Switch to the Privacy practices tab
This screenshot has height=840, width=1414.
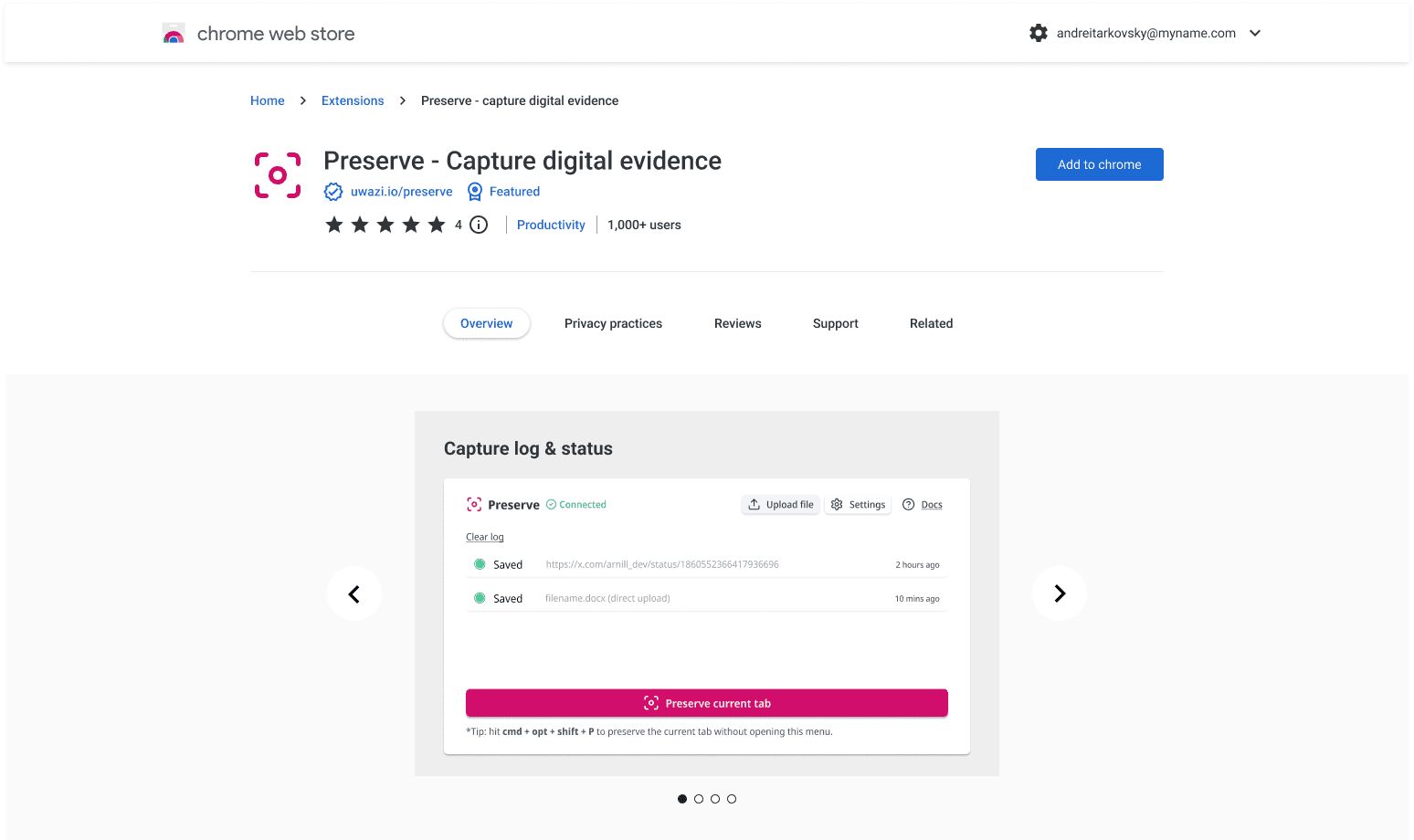[613, 323]
